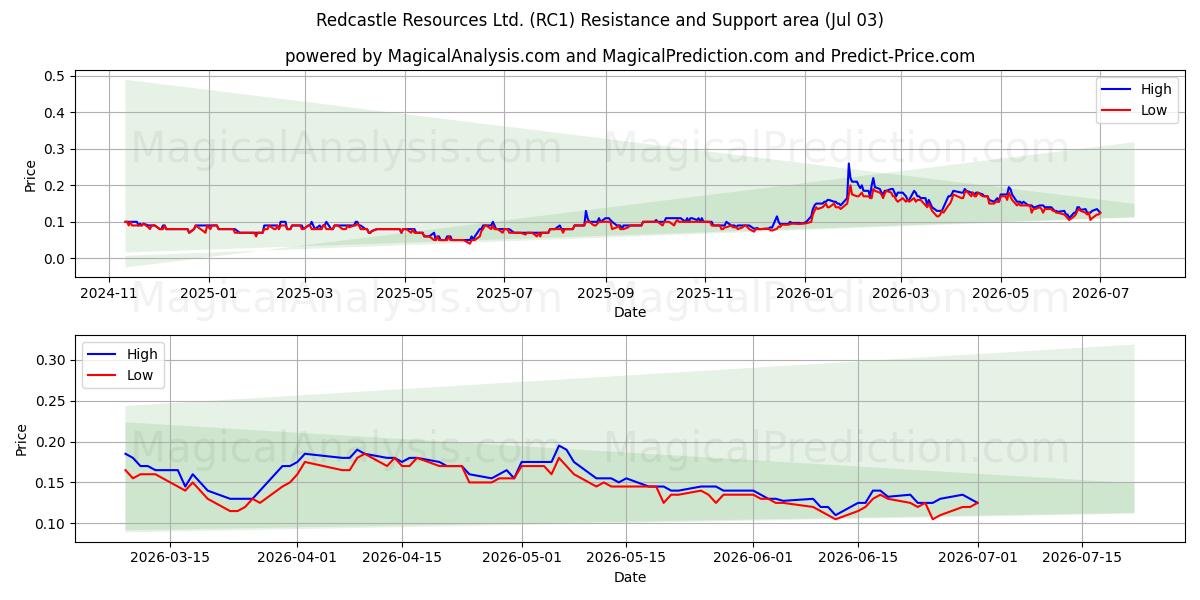Click the 'Price' y-axis title of the top chart
The height and width of the screenshot is (600, 1200).
[x=30, y=175]
